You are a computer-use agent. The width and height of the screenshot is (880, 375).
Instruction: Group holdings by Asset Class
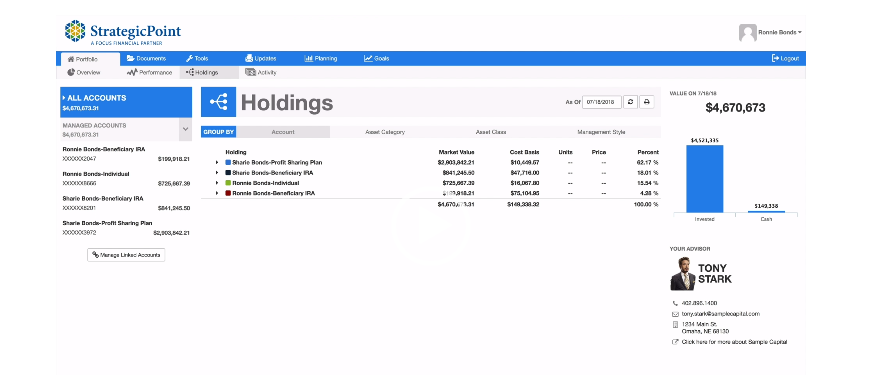[491, 132]
